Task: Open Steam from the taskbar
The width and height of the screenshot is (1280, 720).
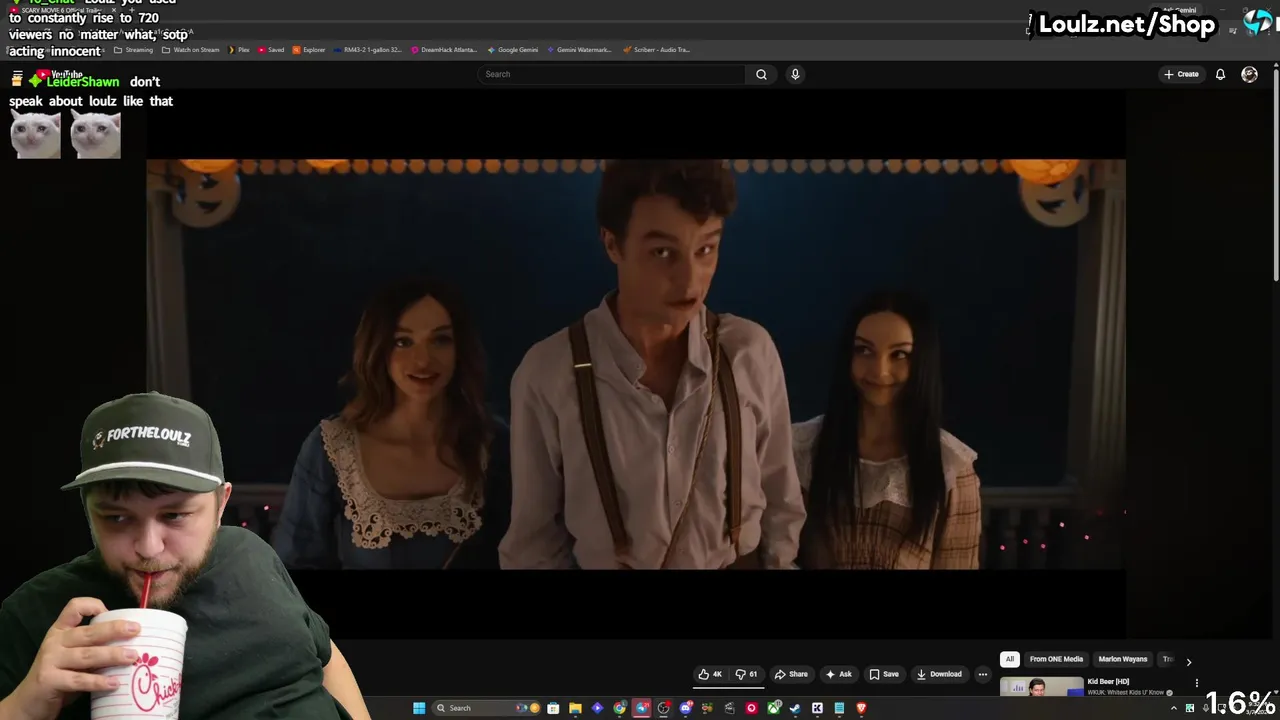Action: (x=794, y=708)
